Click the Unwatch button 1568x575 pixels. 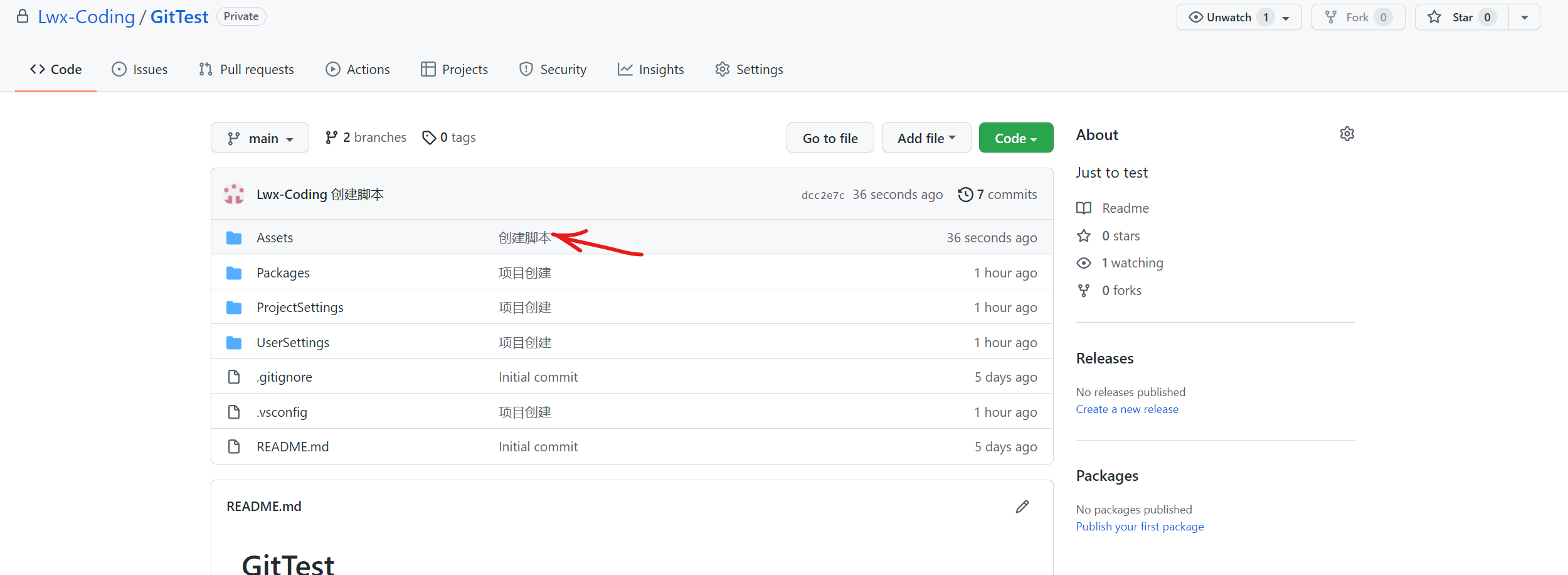(1239, 17)
